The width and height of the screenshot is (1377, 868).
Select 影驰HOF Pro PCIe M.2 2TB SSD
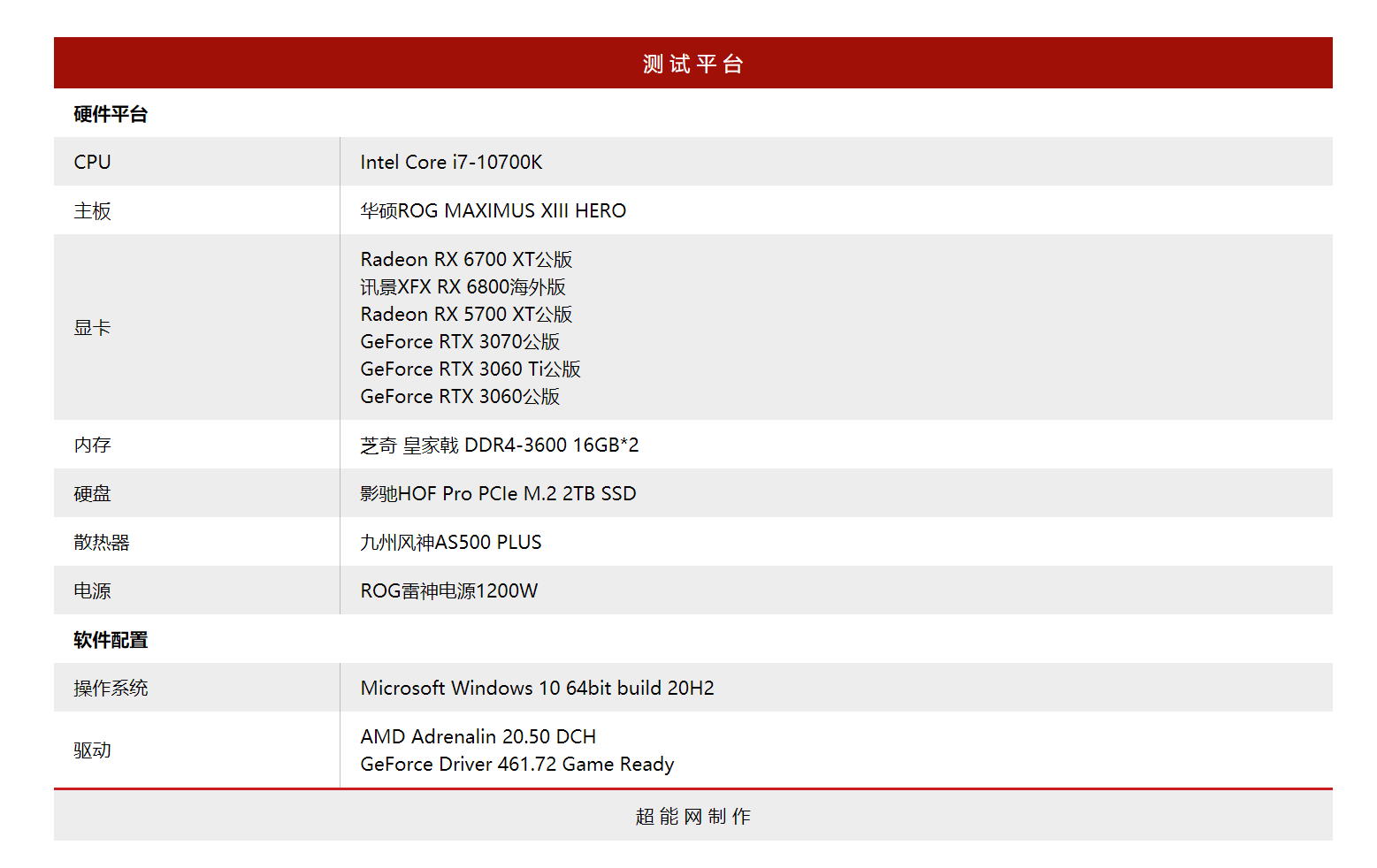click(x=499, y=493)
